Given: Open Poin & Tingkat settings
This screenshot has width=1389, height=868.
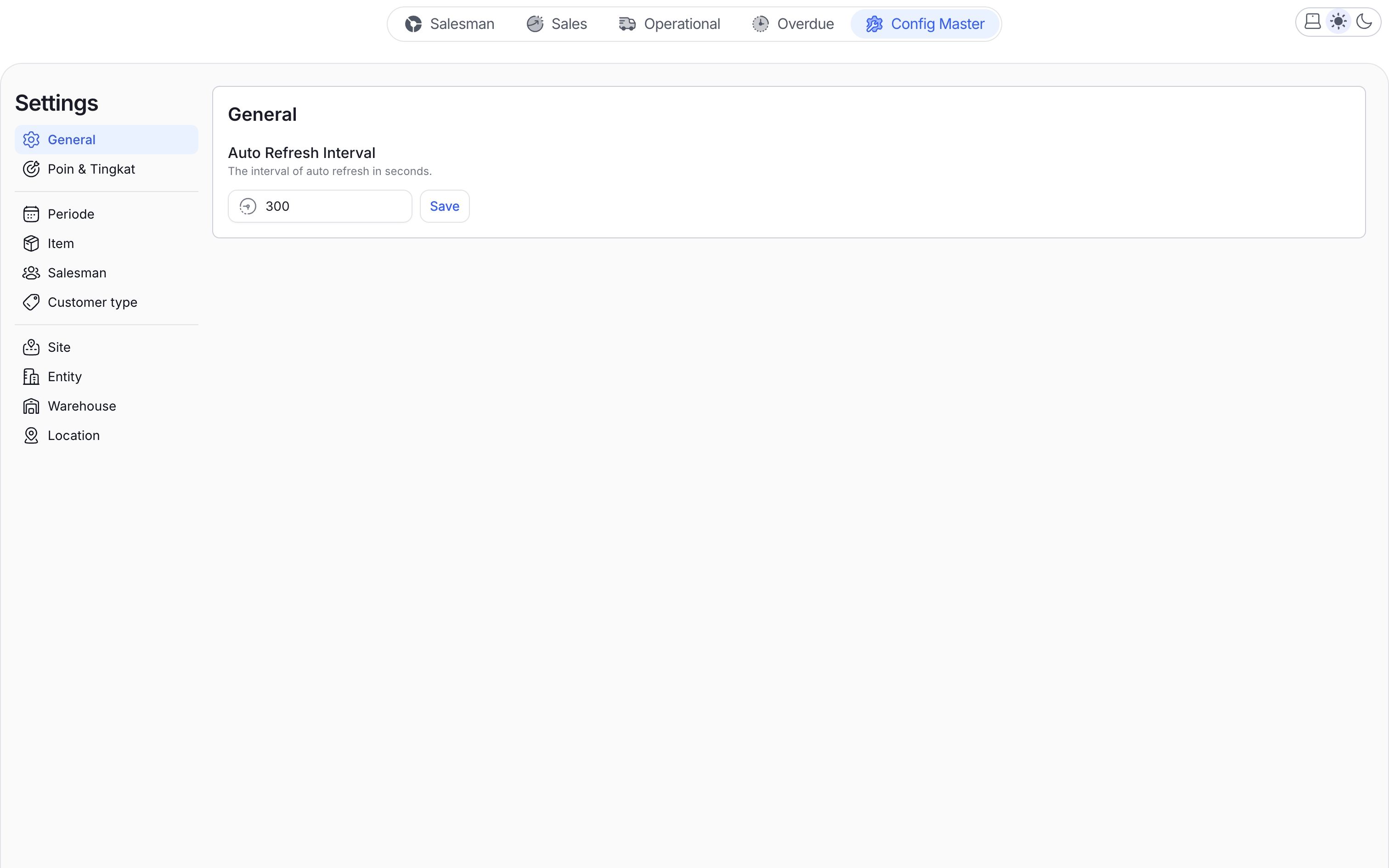Looking at the screenshot, I should (x=107, y=169).
